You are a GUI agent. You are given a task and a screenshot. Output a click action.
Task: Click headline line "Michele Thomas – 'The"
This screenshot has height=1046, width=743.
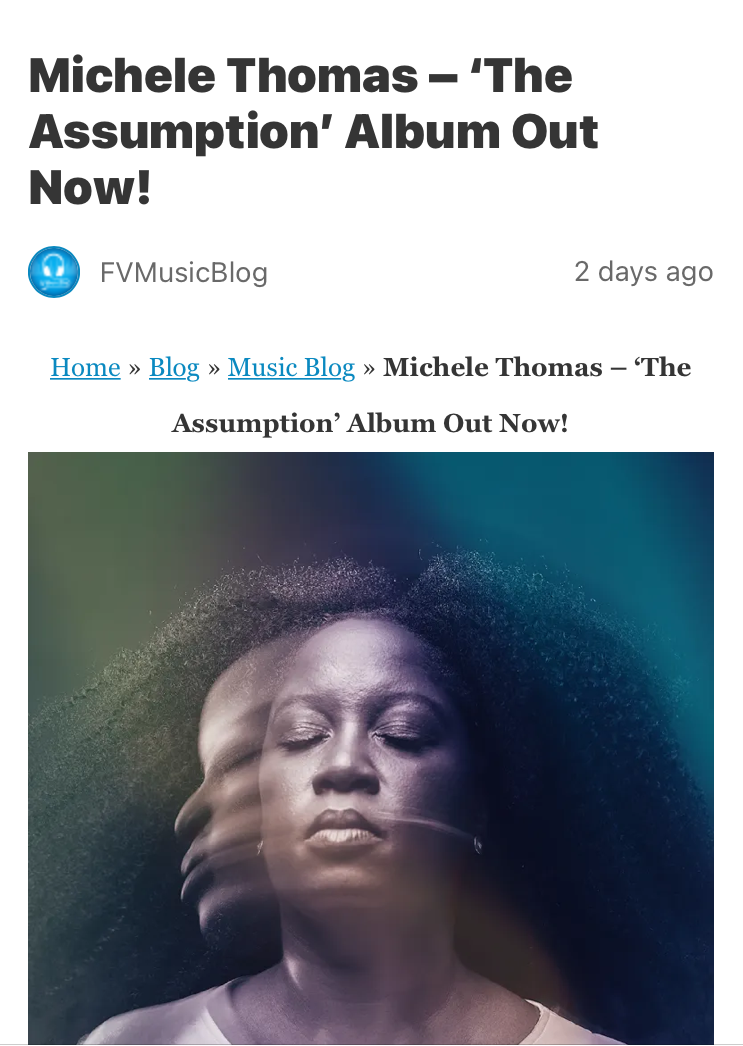301,75
